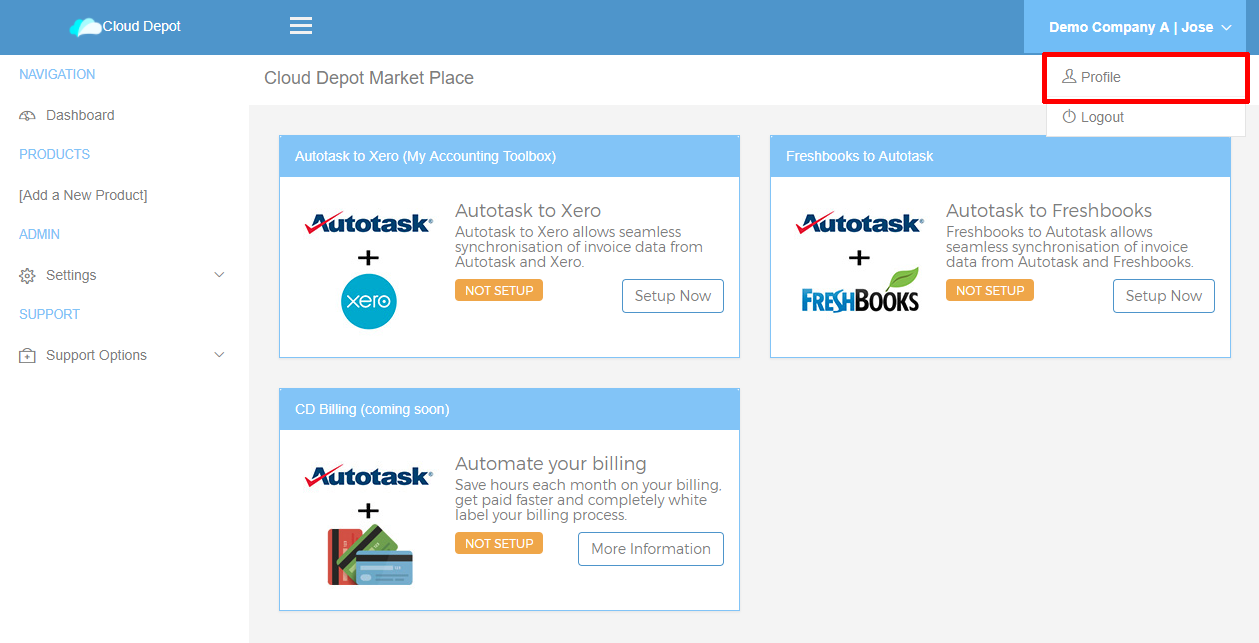
Task: Click Setup Now for Autotask to Freshbooks
Action: (x=1164, y=296)
